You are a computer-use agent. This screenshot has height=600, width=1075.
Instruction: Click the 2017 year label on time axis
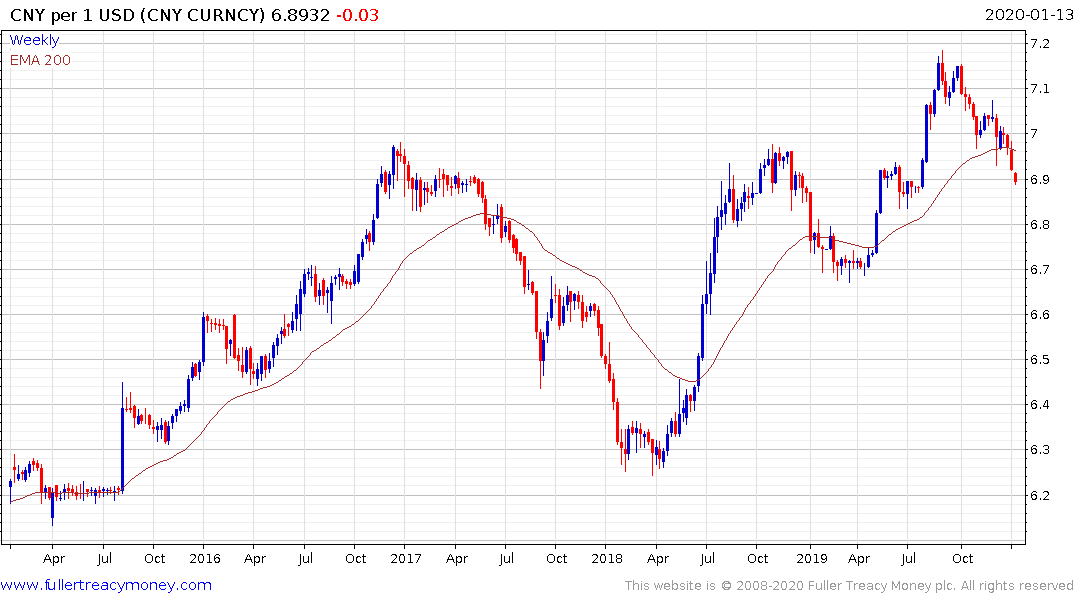[x=405, y=559]
